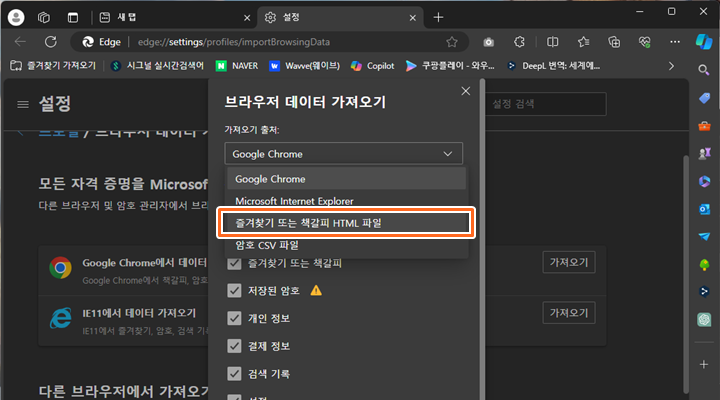Open the sidebar games icon

click(704, 153)
